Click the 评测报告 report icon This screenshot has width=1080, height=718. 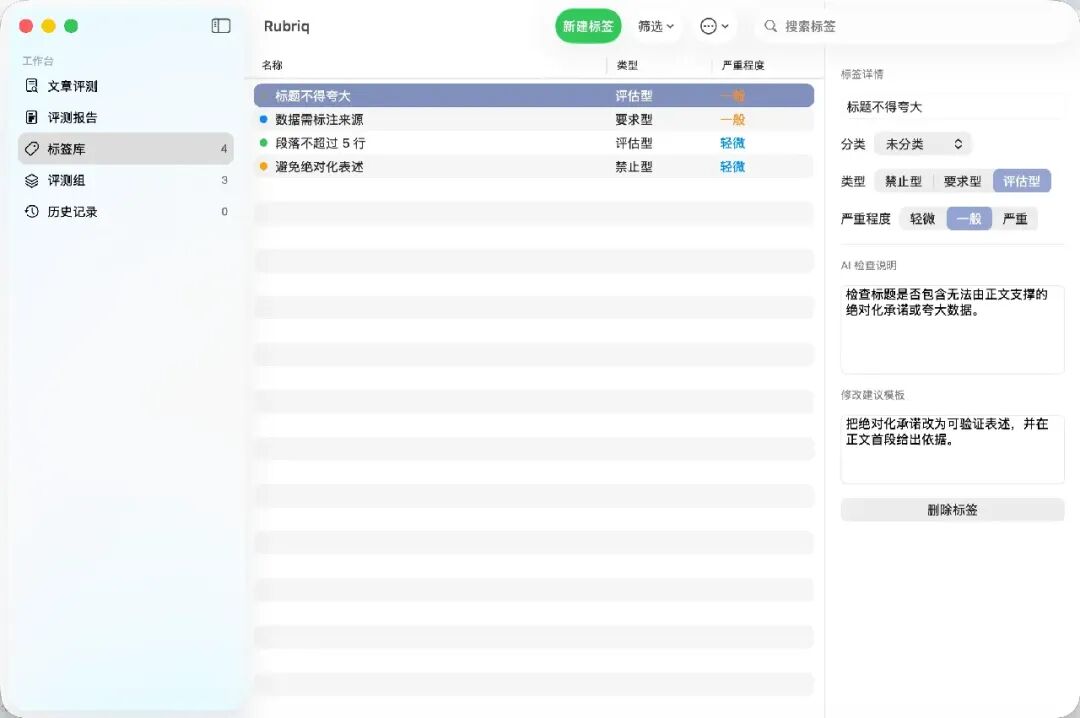pos(31,117)
